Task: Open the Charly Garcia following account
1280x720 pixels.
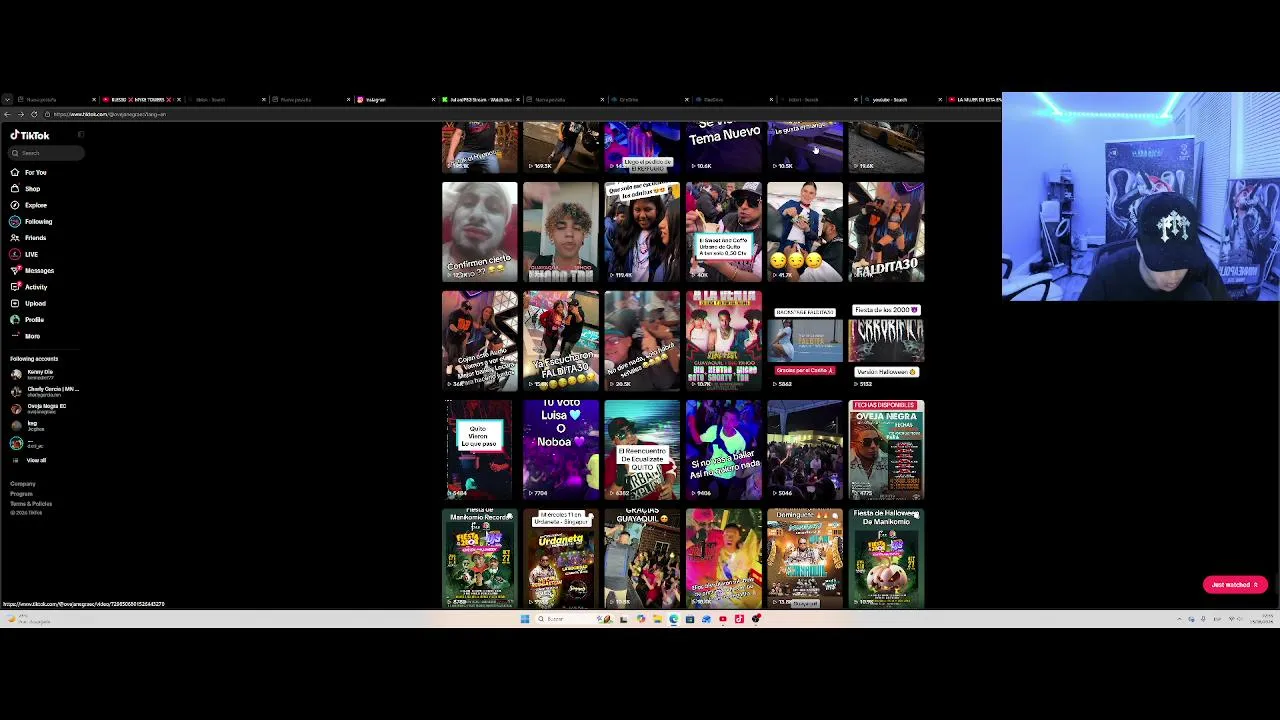Action: [x=44, y=391]
